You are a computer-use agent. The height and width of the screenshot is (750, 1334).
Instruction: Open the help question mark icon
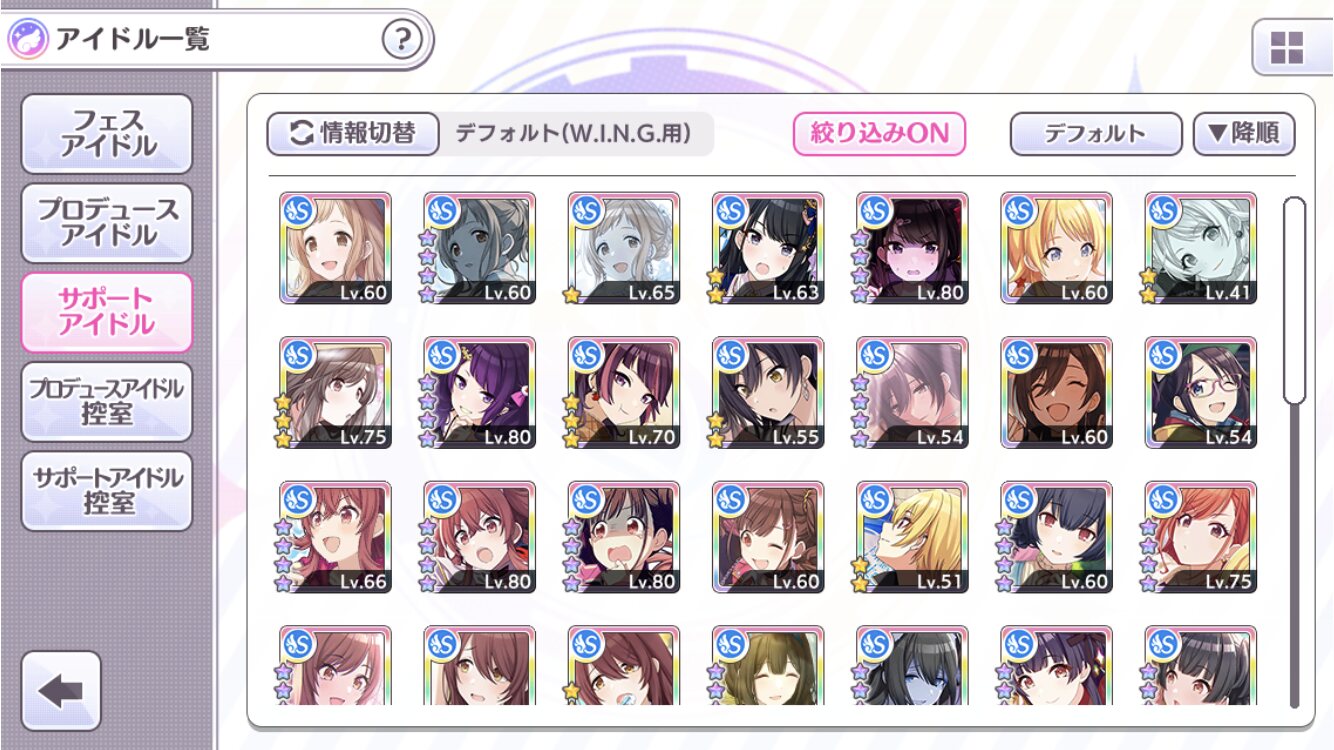click(402, 41)
